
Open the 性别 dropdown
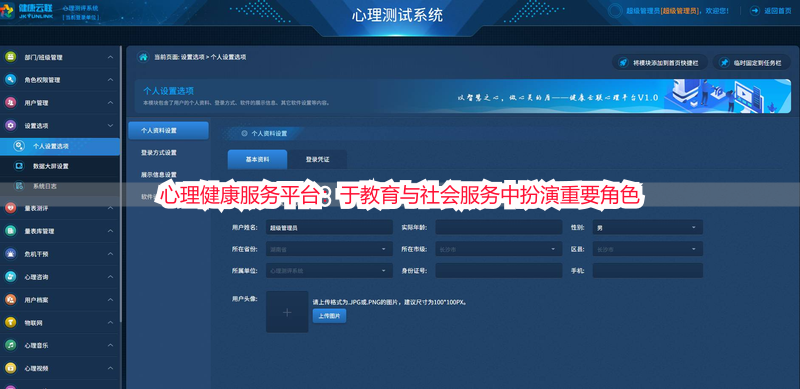pyautogui.click(x=647, y=227)
